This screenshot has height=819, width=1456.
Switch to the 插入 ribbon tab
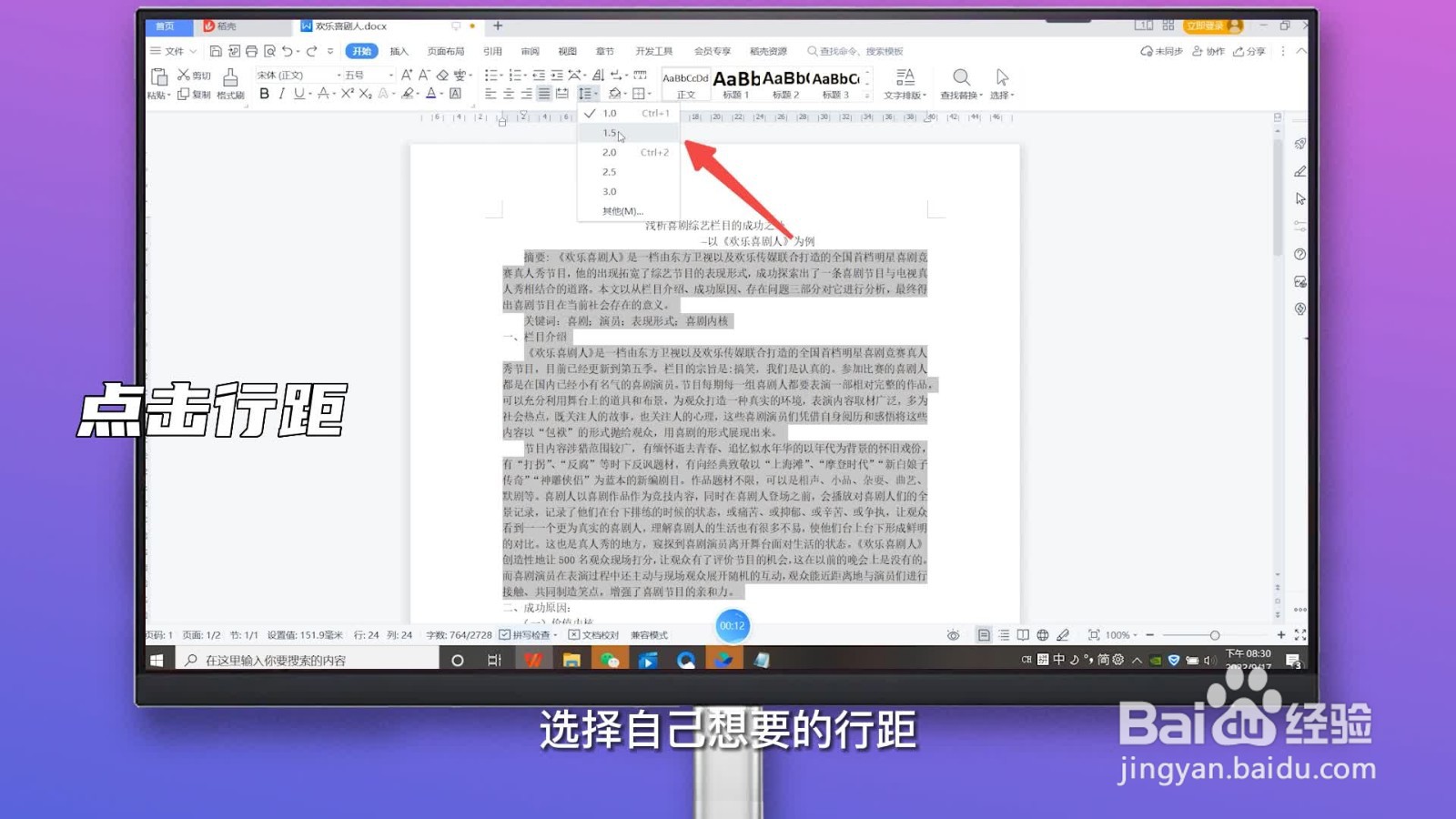click(399, 51)
